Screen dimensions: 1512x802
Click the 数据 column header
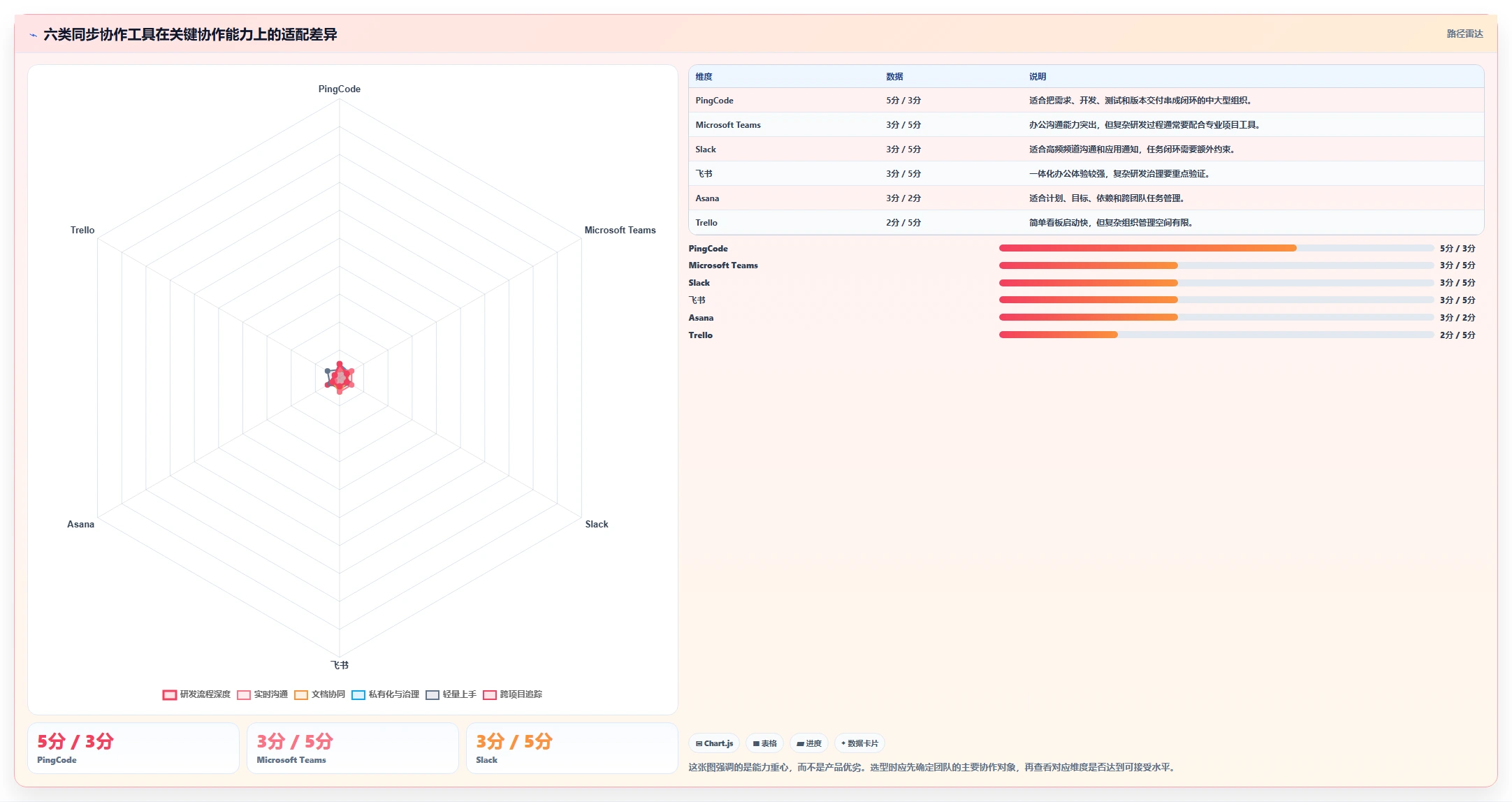click(894, 77)
